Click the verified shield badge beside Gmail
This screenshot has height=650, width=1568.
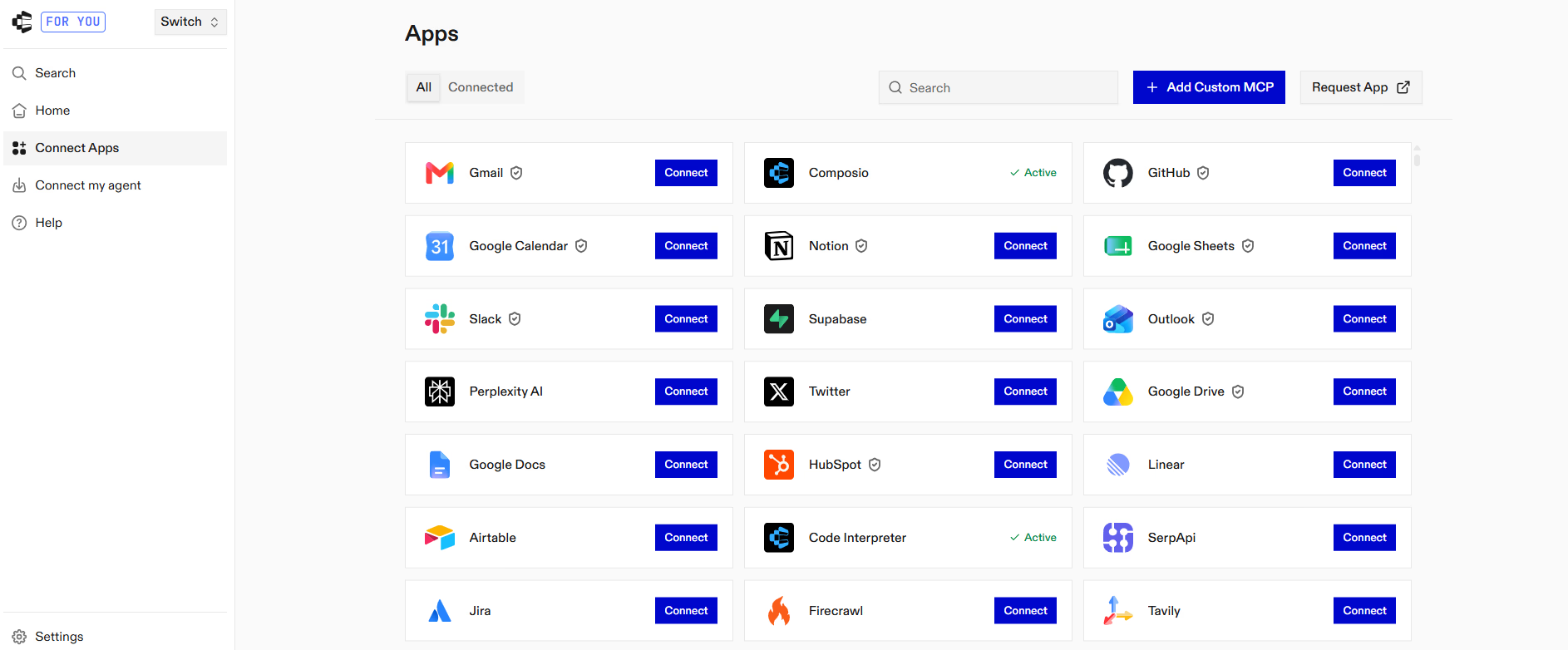(x=516, y=173)
